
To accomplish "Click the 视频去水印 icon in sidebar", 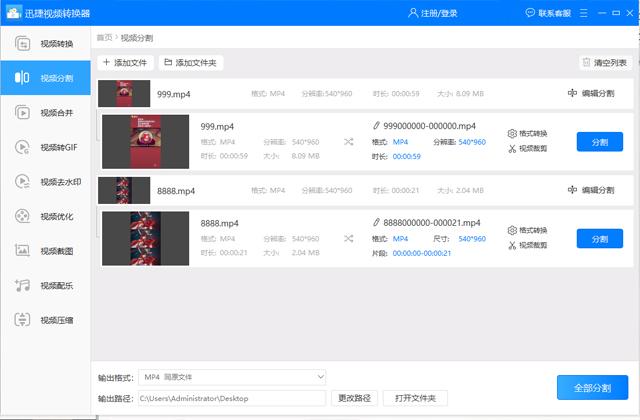I will [x=22, y=181].
